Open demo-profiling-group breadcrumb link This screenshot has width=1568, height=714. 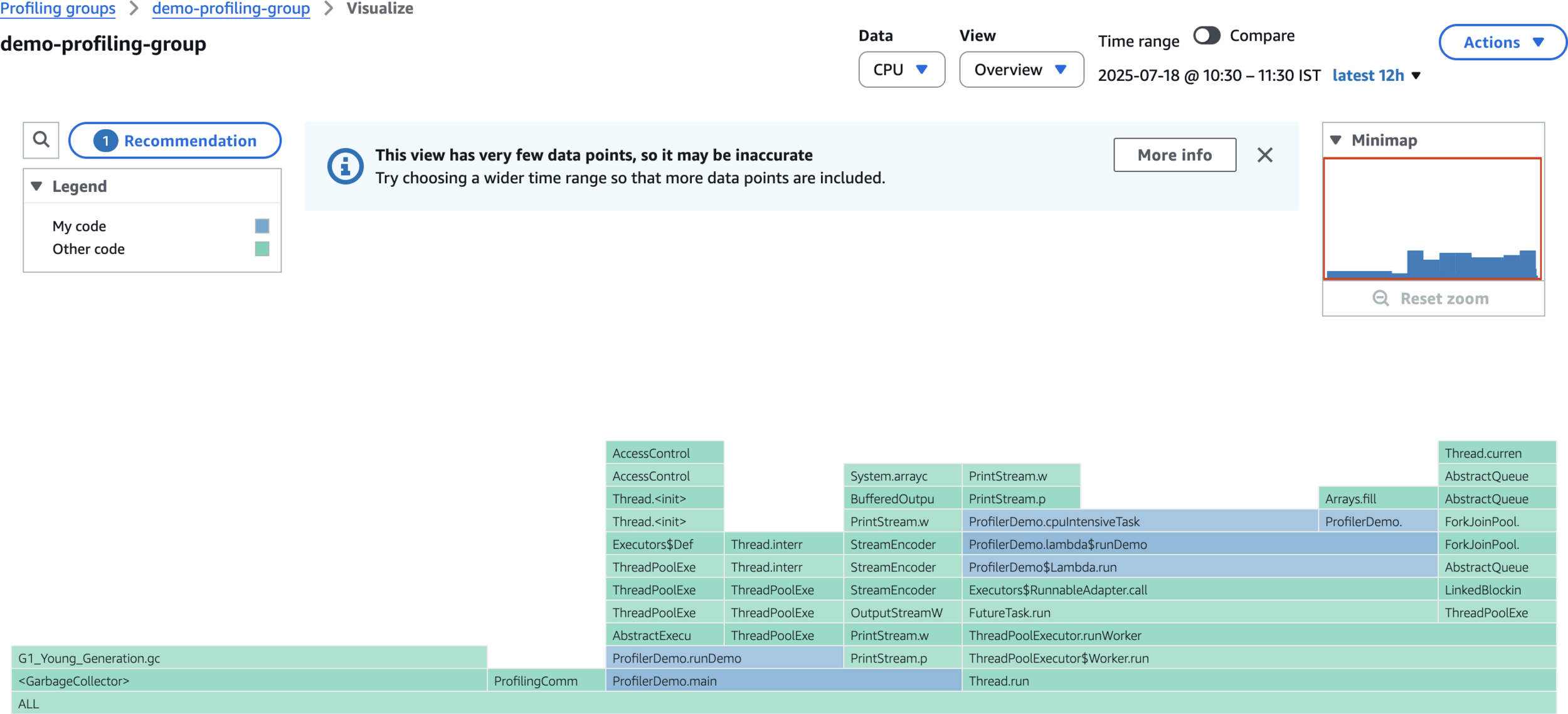[231, 9]
